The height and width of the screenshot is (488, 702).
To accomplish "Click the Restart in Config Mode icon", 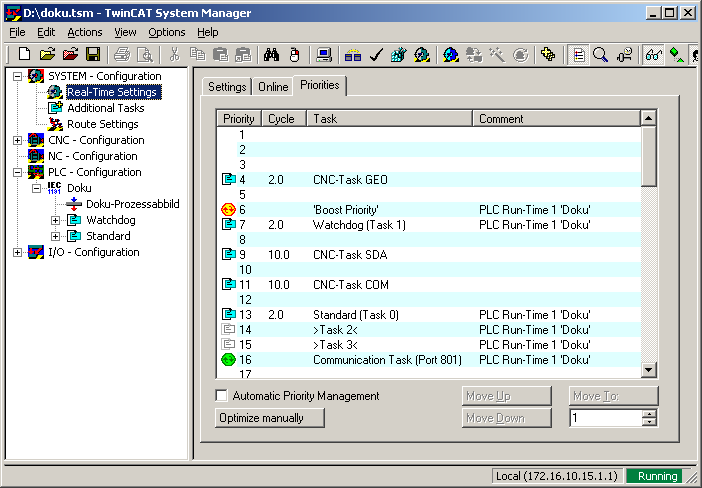I will click(451, 55).
